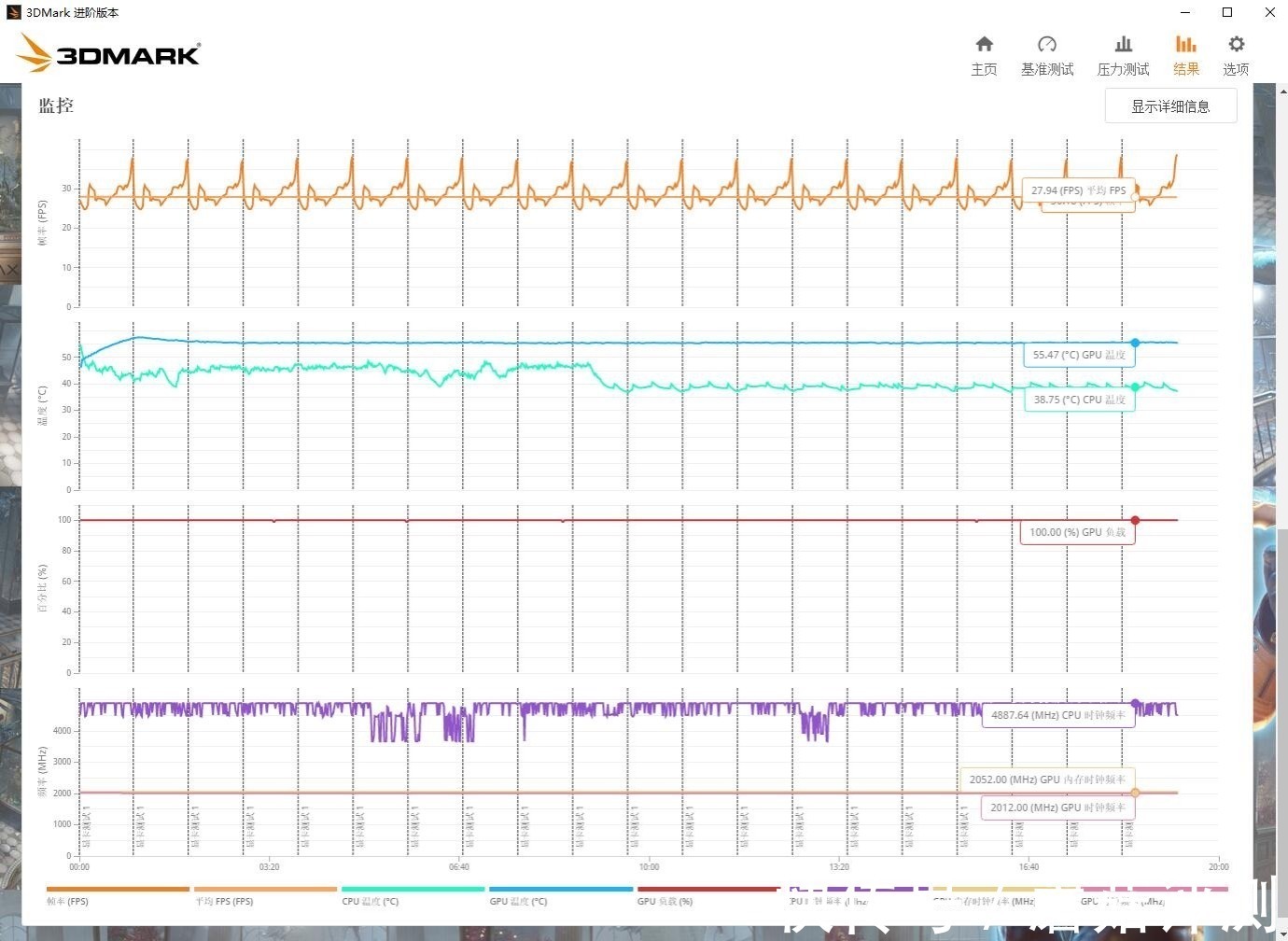Click the purple CPU clock data point marker
Viewport: 1288px width, 941px height.
point(1135,703)
